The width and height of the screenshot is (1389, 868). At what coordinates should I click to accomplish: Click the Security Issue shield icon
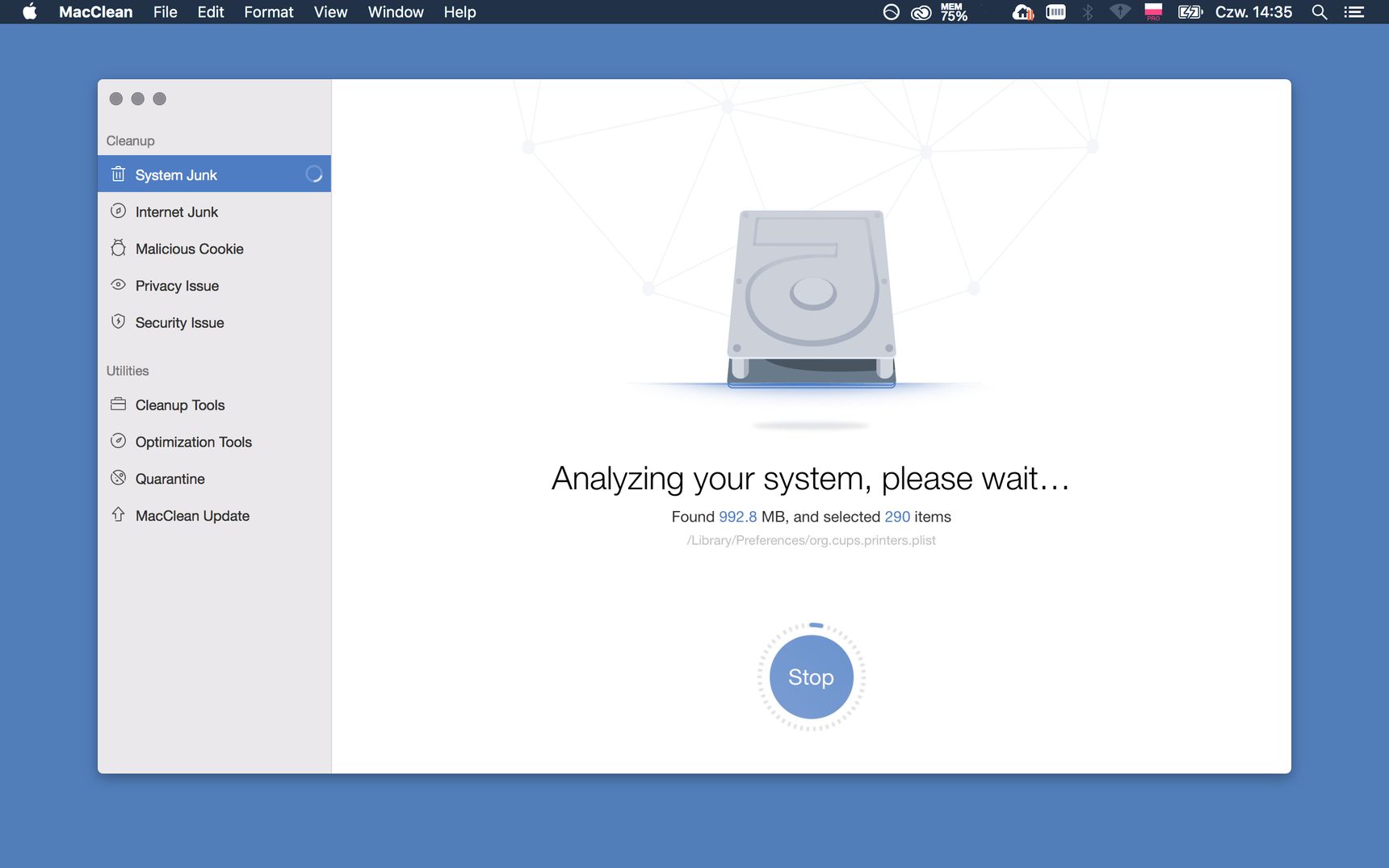pos(118,321)
